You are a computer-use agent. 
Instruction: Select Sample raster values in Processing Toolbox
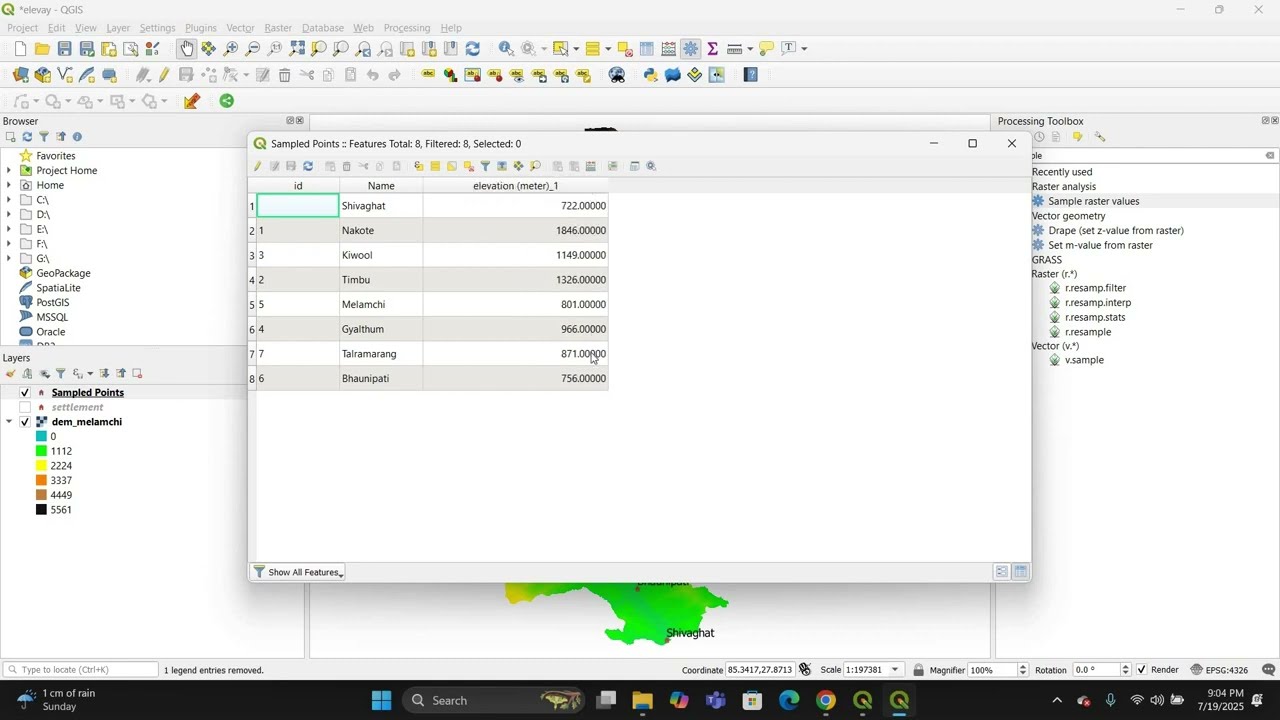click(x=1093, y=201)
